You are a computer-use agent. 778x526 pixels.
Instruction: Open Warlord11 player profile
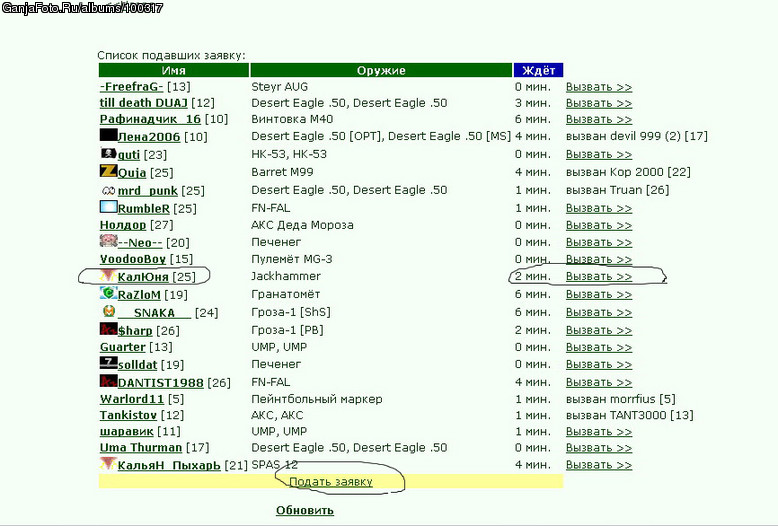(131, 399)
